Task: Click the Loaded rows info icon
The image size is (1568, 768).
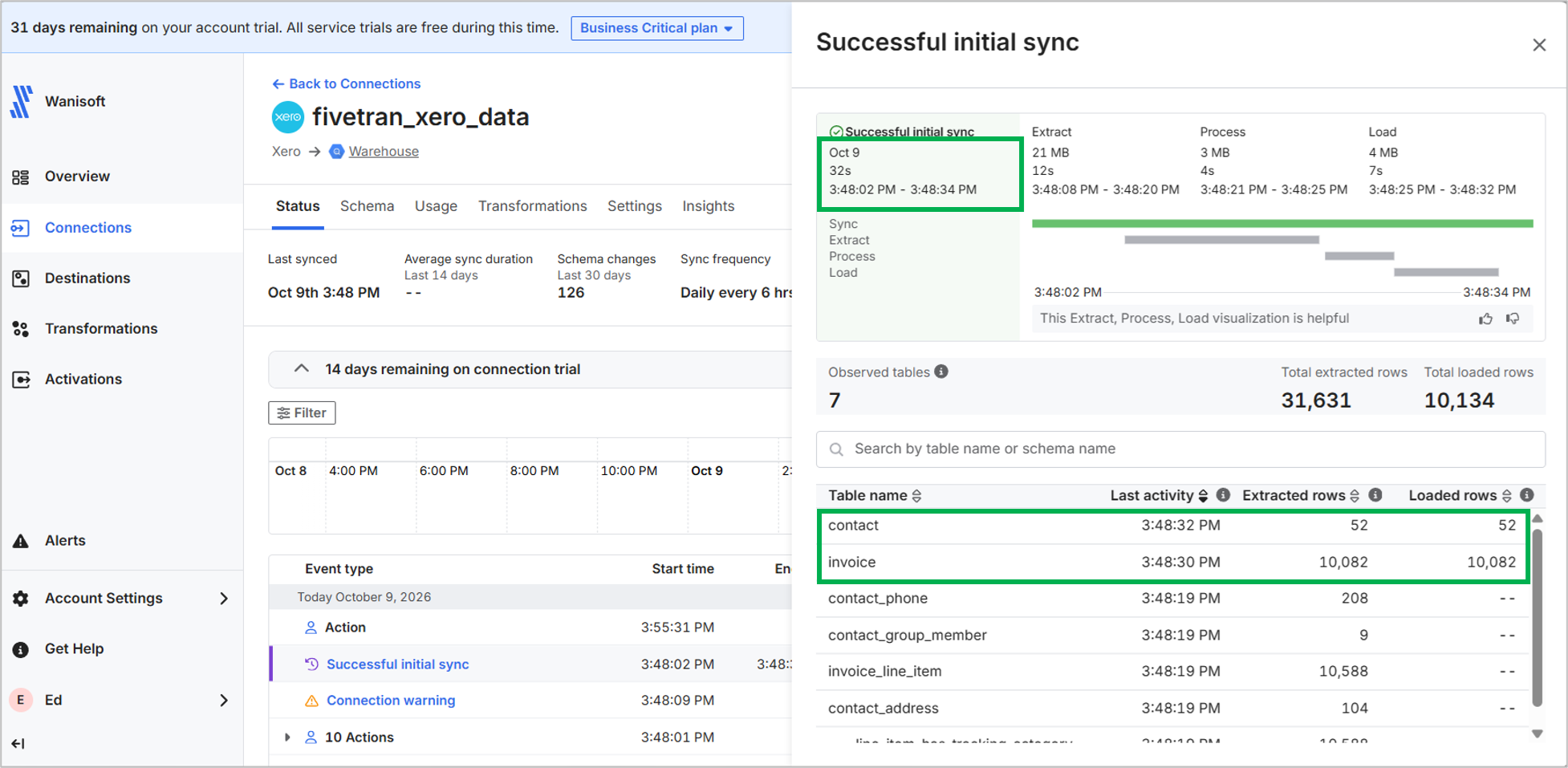Action: click(x=1527, y=495)
